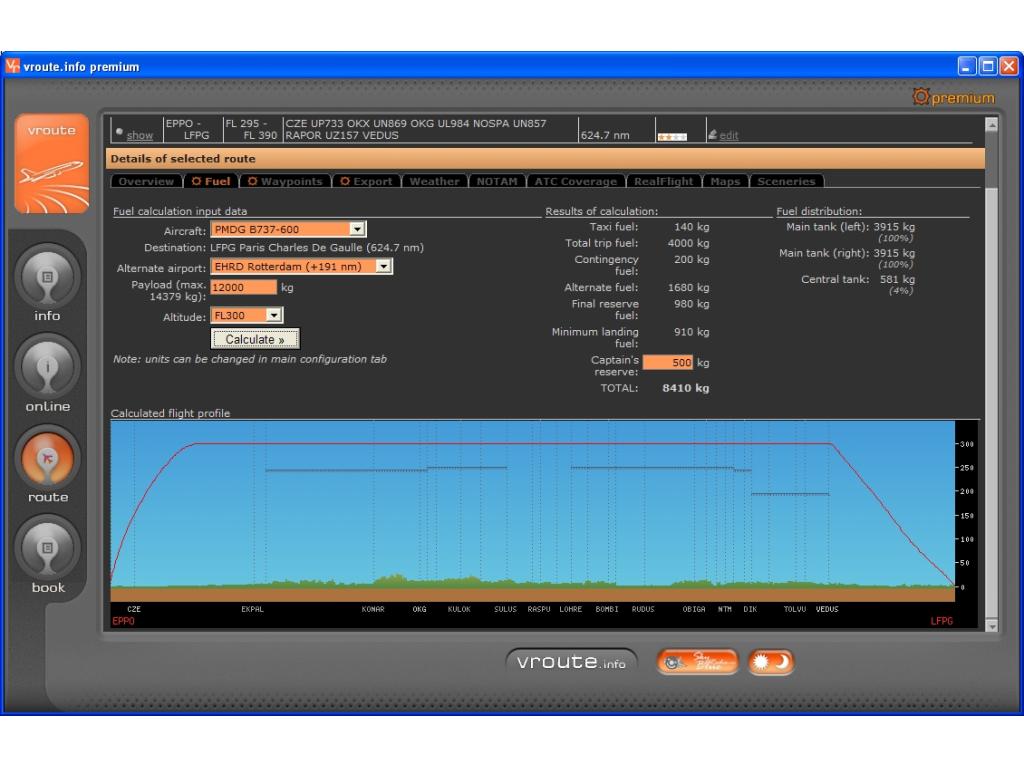Viewport: 1024px width, 768px height.
Task: Click the edit link
Action: click(729, 135)
